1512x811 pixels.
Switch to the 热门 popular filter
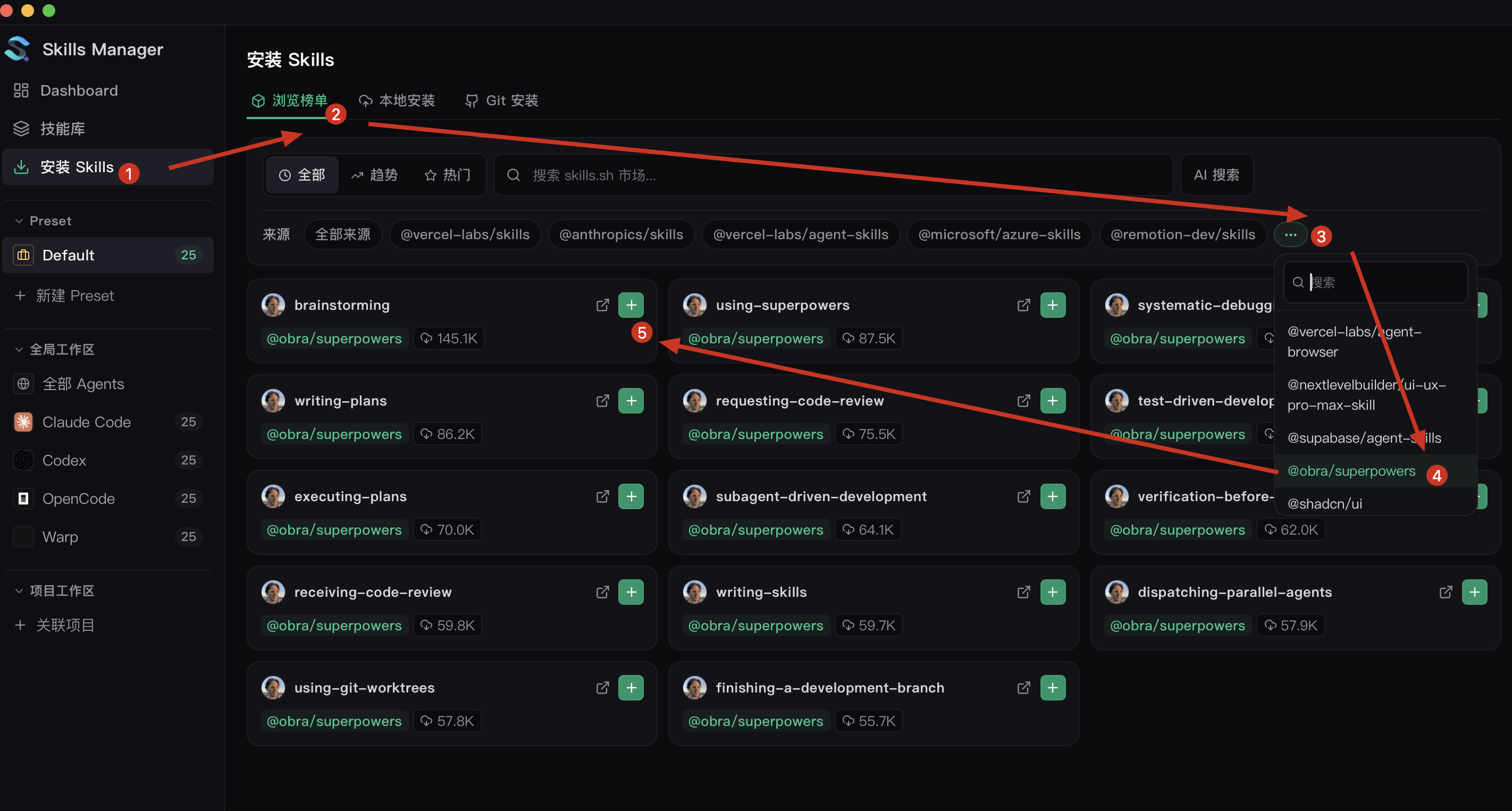click(x=447, y=175)
